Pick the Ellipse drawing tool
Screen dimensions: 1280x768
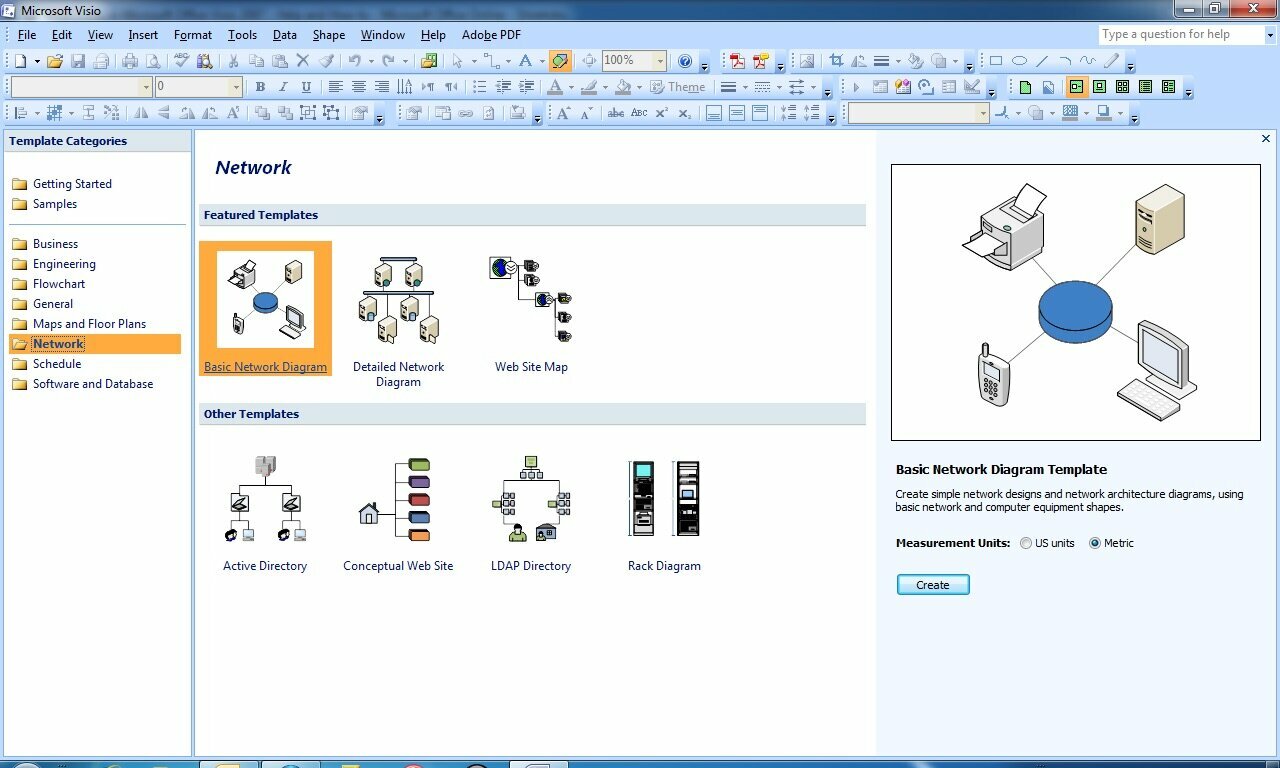click(x=1019, y=61)
